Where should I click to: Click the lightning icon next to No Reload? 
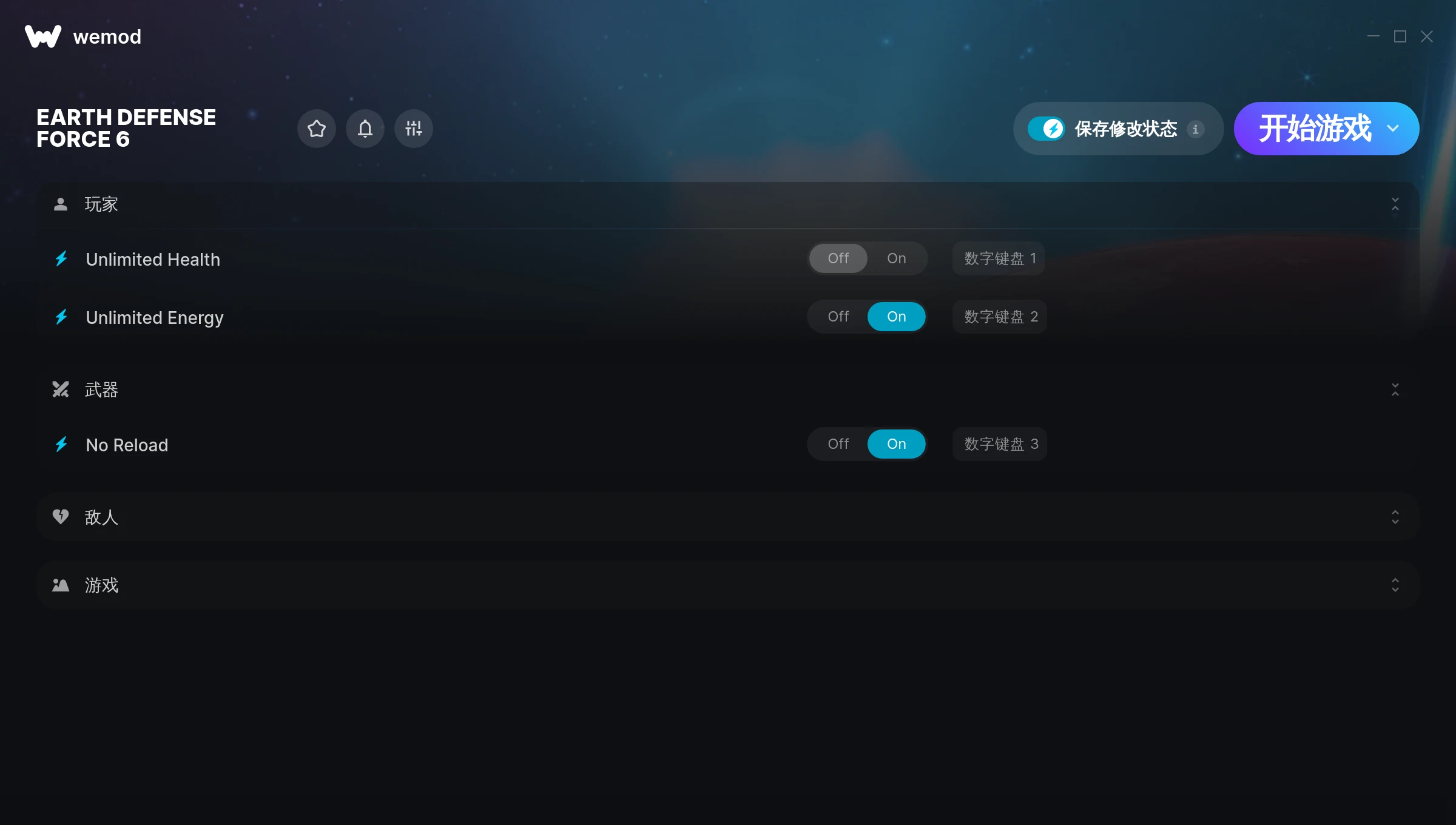61,445
